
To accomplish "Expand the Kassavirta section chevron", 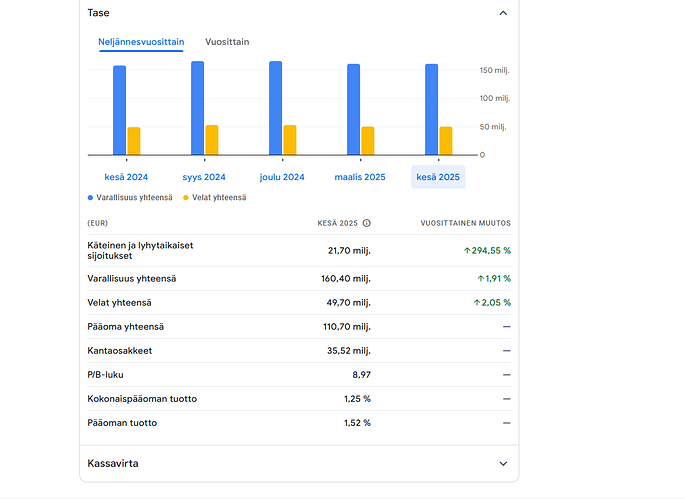I will click(x=503, y=464).
